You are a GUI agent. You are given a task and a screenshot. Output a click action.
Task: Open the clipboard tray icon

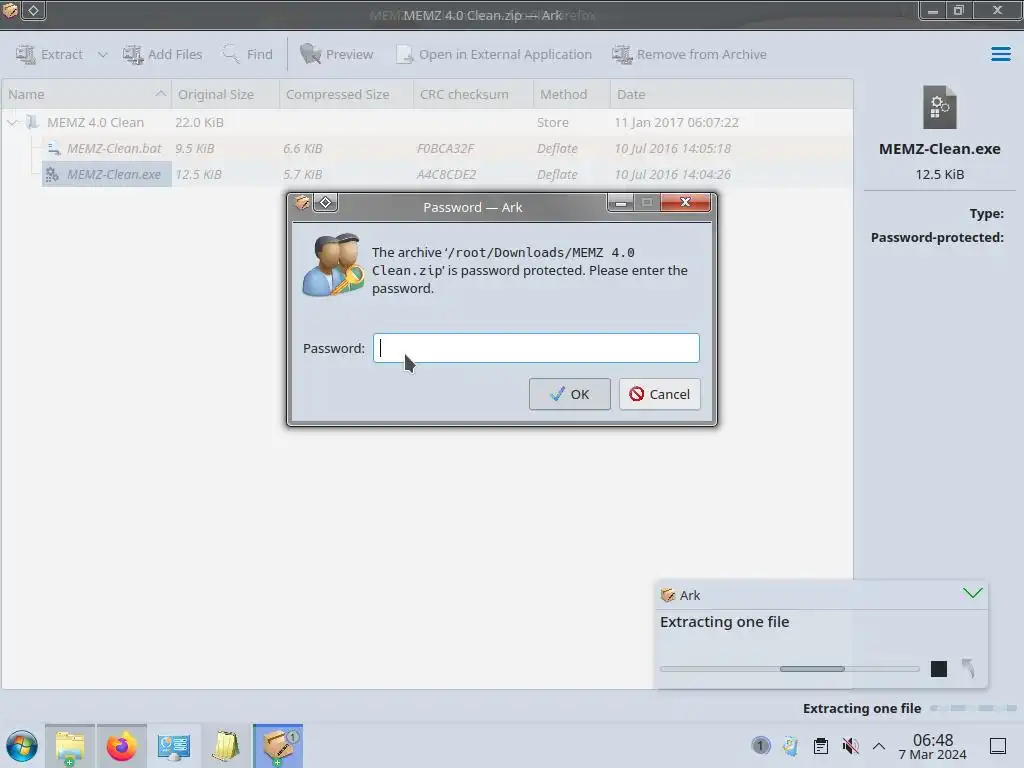(x=821, y=746)
